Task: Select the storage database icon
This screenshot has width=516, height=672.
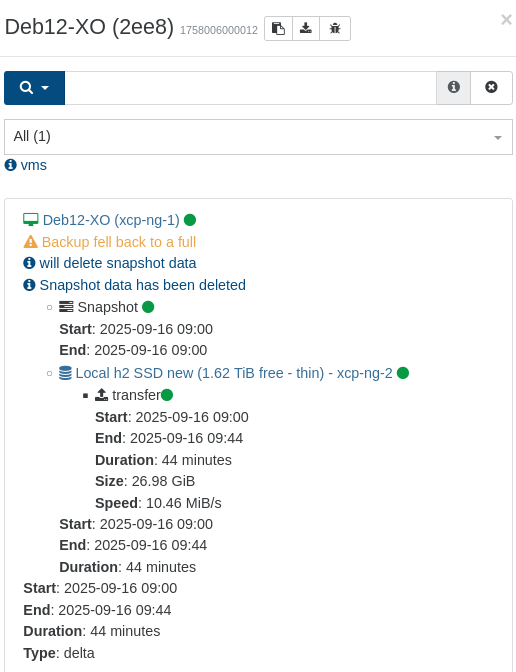Action: point(65,373)
